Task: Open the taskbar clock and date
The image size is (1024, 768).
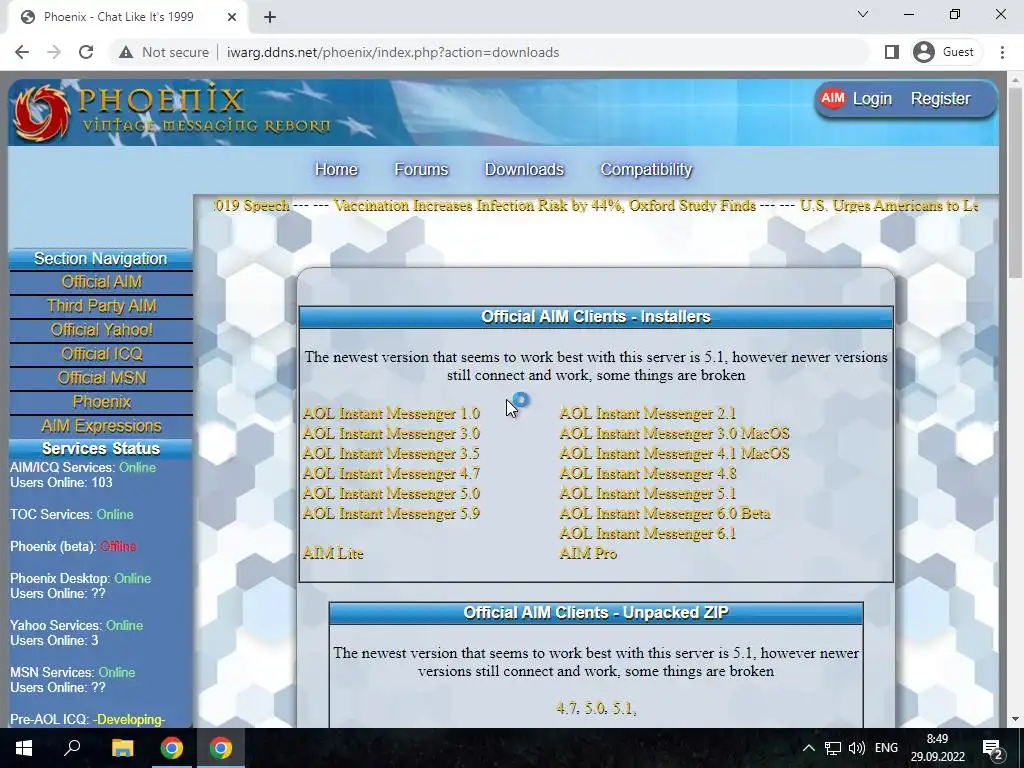Action: pyautogui.click(x=937, y=748)
